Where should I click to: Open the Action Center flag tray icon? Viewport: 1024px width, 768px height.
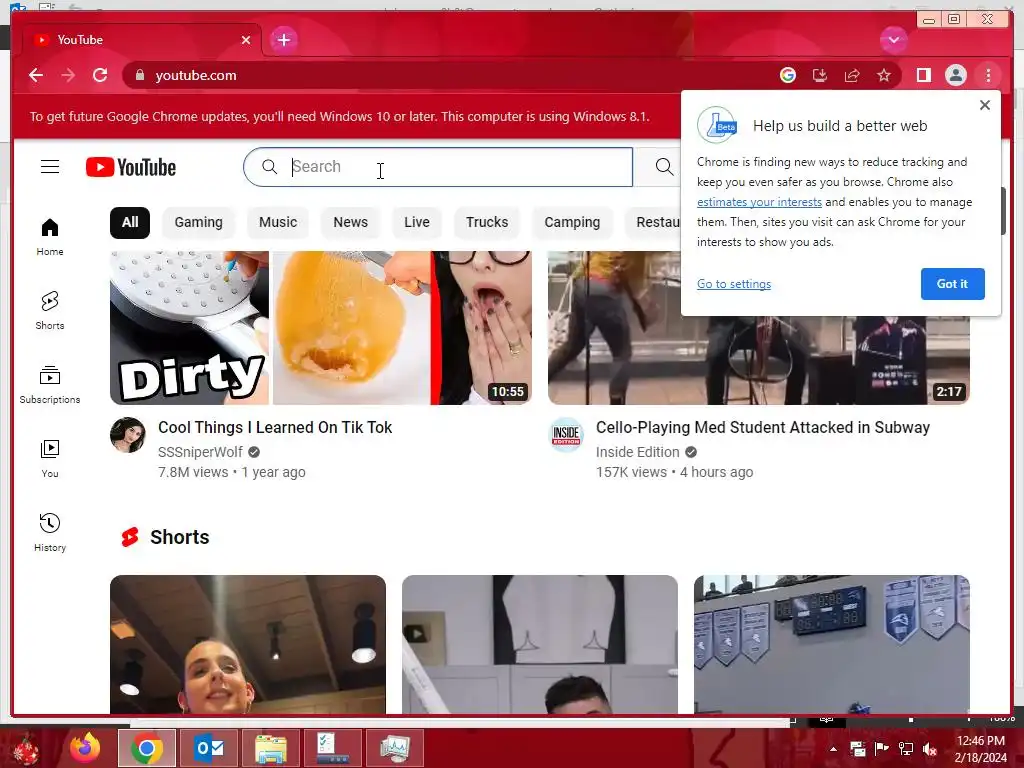pos(881,749)
